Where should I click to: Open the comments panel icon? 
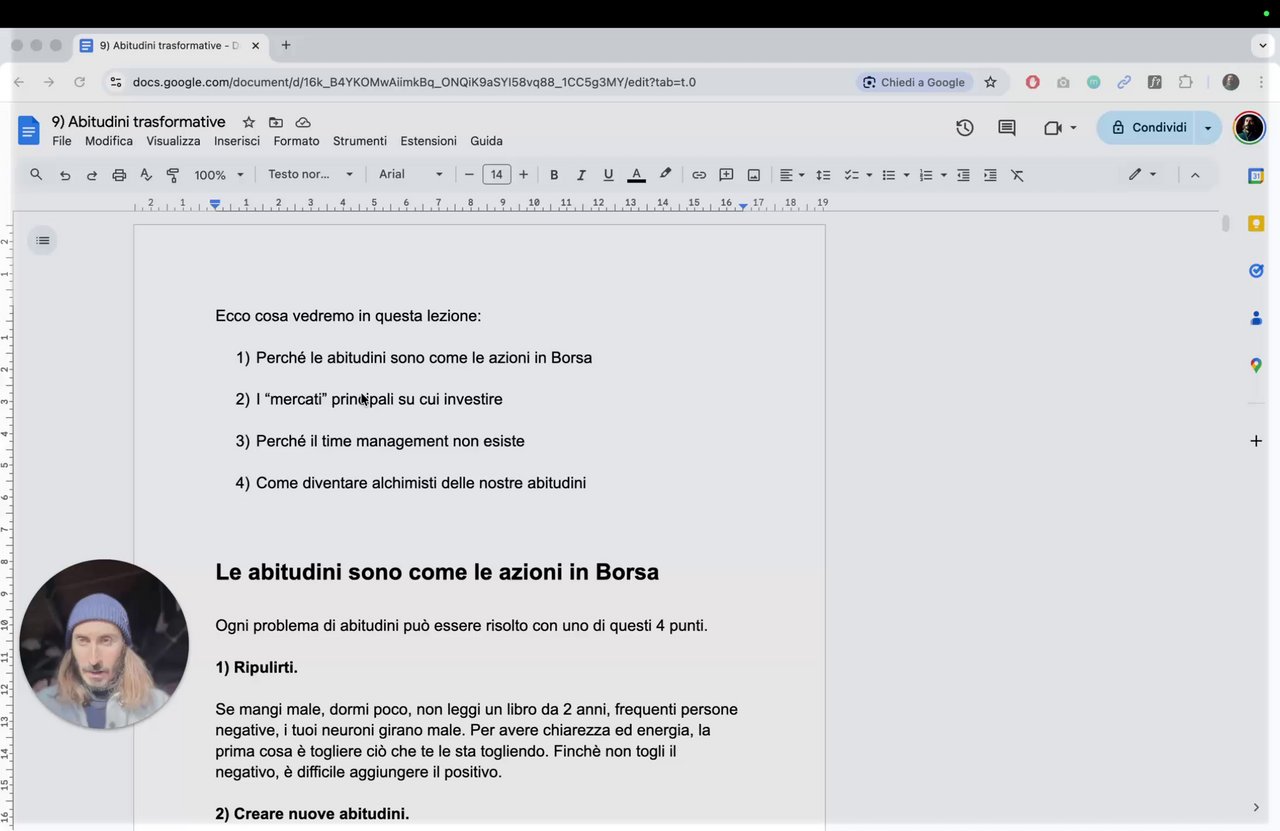coord(1007,128)
